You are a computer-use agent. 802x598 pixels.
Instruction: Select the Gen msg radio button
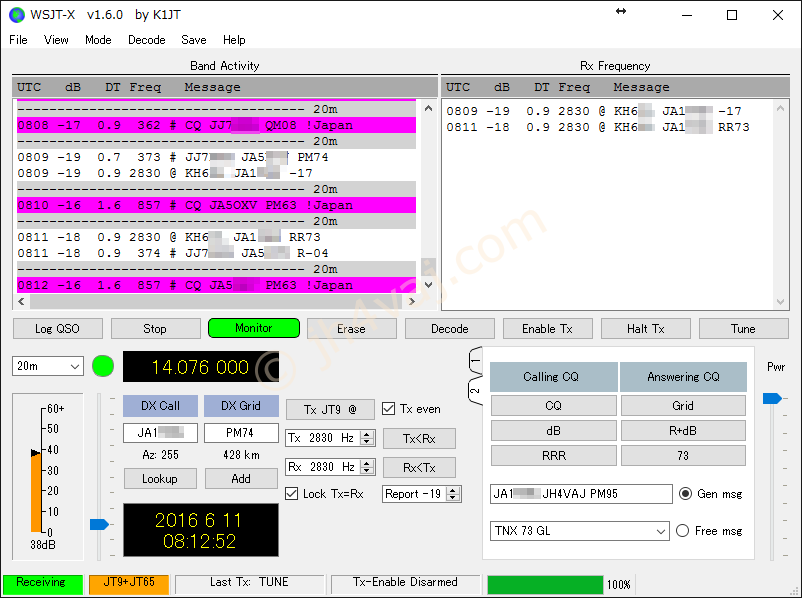[x=685, y=494]
